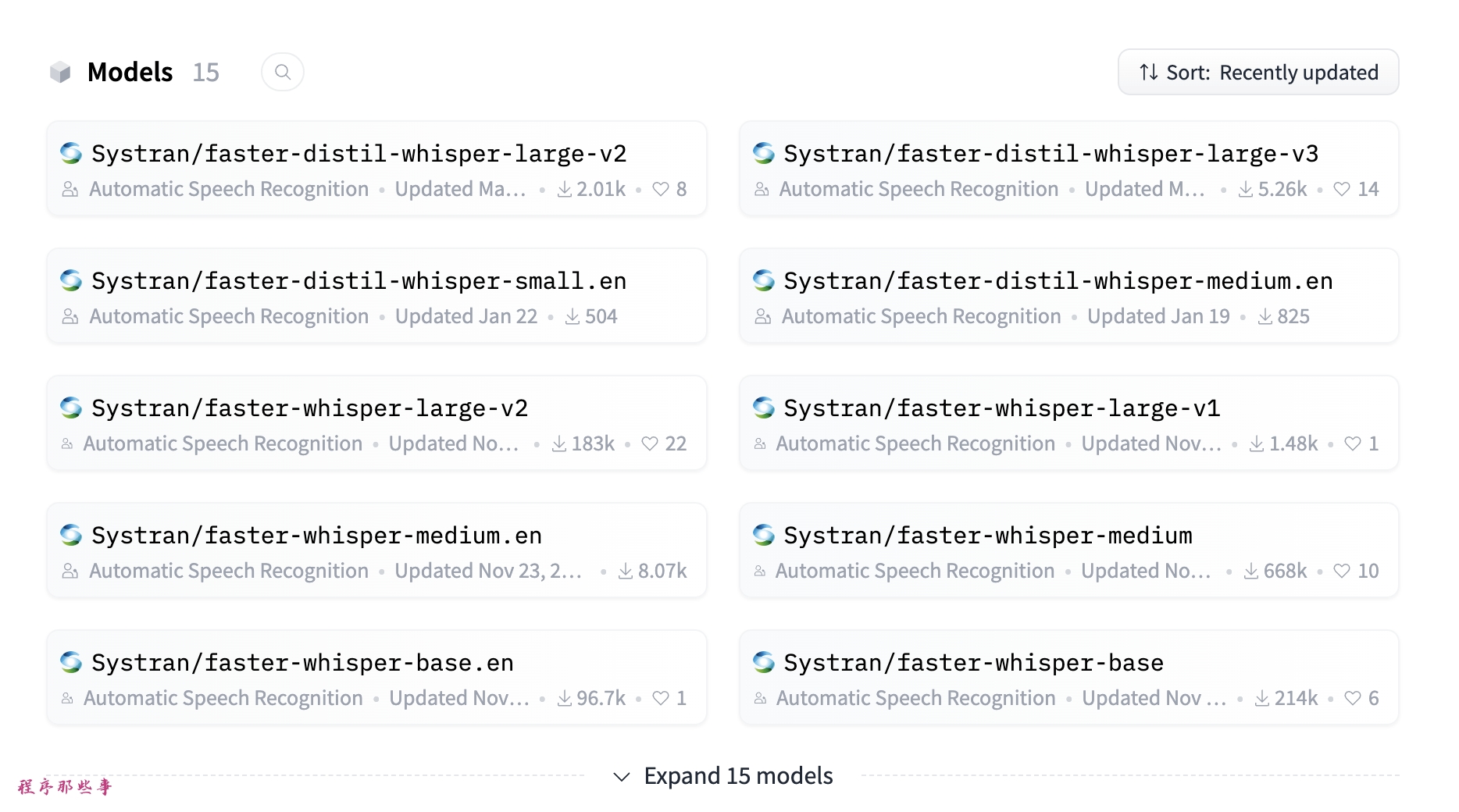Screen dimensions: 1459x812
Task: Open Systran/faster-whisper-large-v1 model page
Action: coord(1001,408)
